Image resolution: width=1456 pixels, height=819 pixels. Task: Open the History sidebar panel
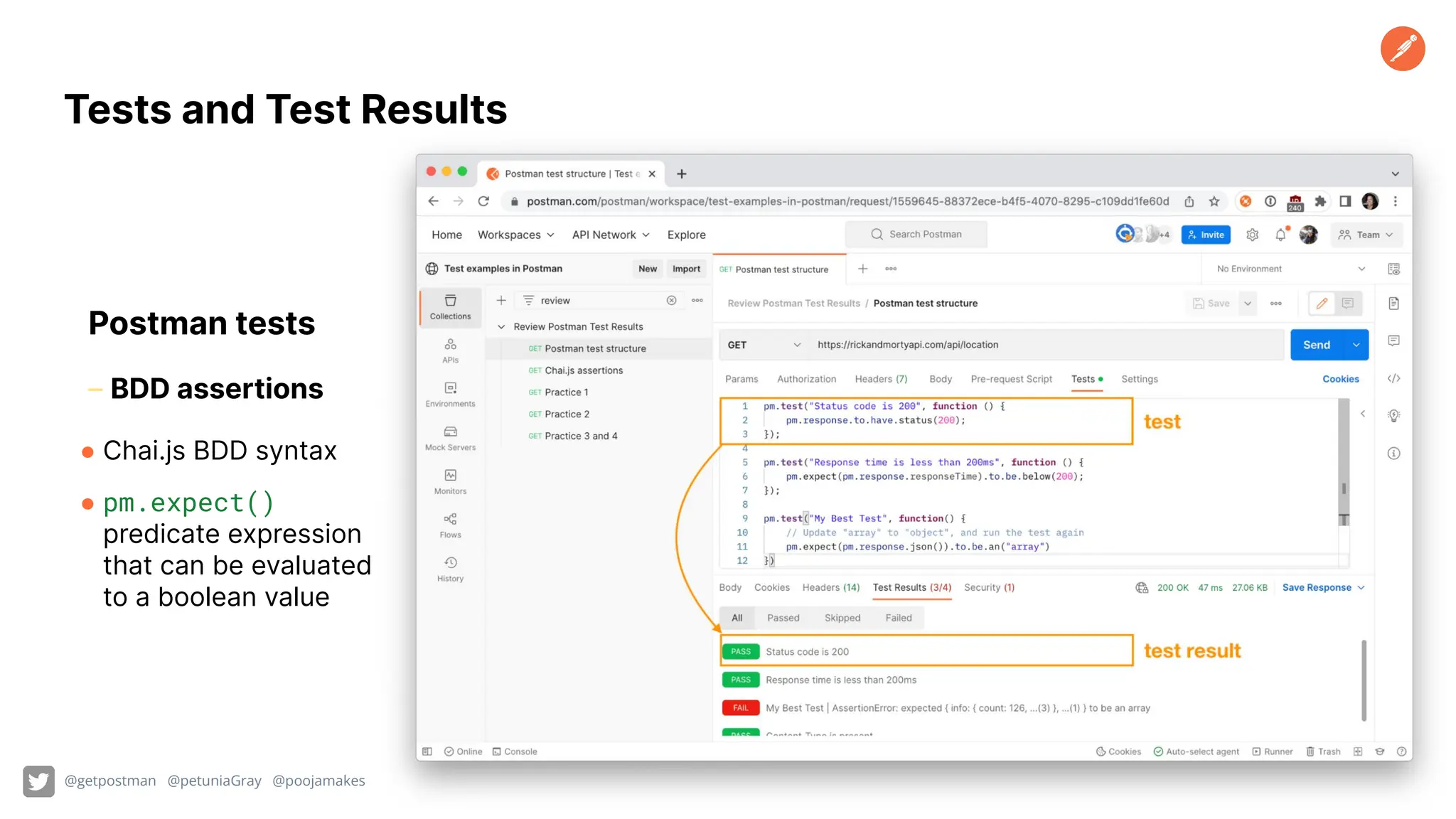[x=450, y=569]
